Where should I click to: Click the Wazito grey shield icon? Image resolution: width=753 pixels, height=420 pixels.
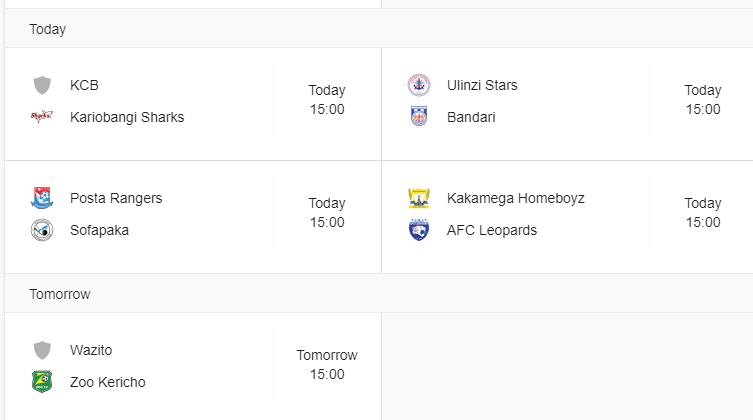click(42, 350)
